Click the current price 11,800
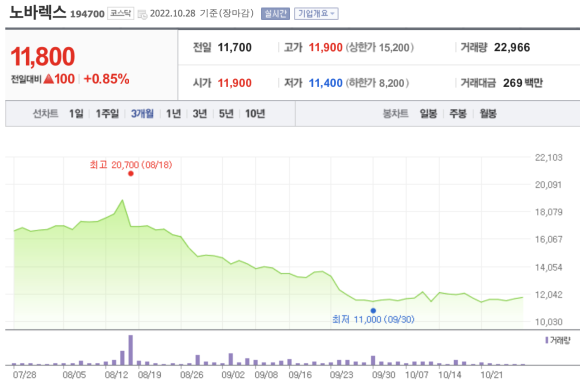This screenshot has width=580, height=392. pos(43,57)
